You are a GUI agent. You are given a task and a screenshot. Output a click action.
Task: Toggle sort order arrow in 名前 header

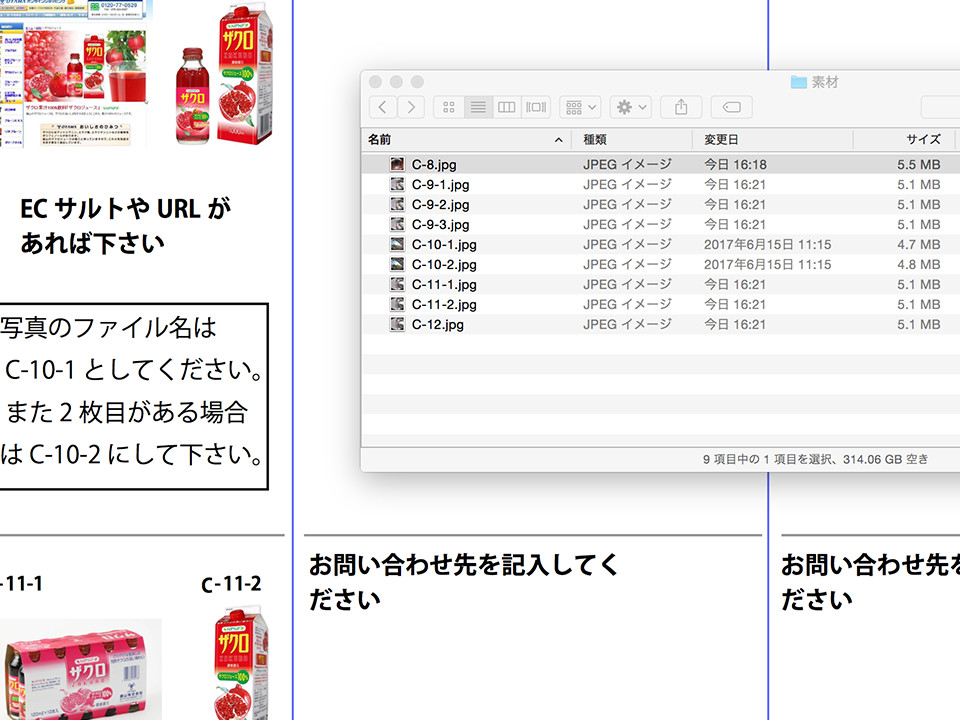click(558, 140)
